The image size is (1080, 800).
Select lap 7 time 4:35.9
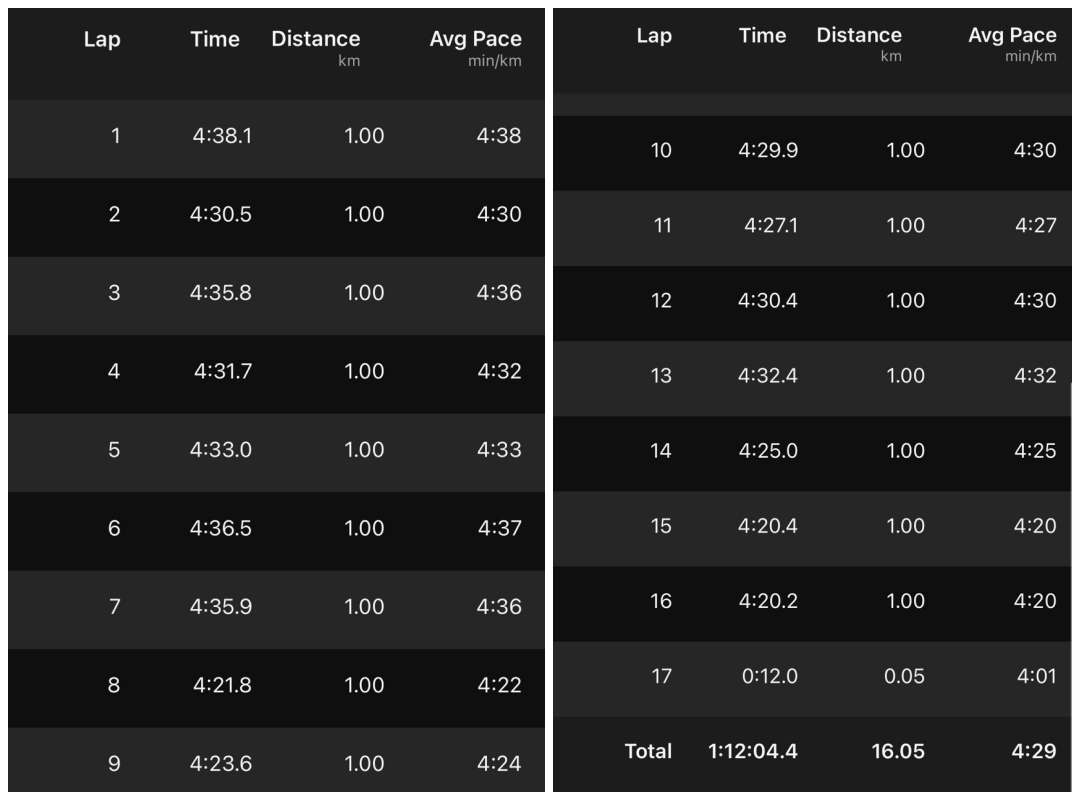pos(222,607)
